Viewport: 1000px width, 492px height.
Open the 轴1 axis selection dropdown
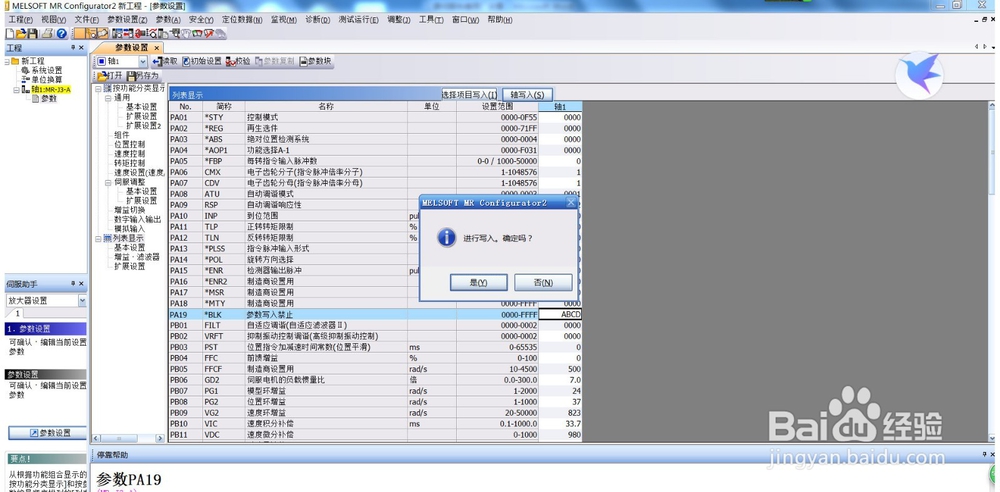[x=142, y=61]
